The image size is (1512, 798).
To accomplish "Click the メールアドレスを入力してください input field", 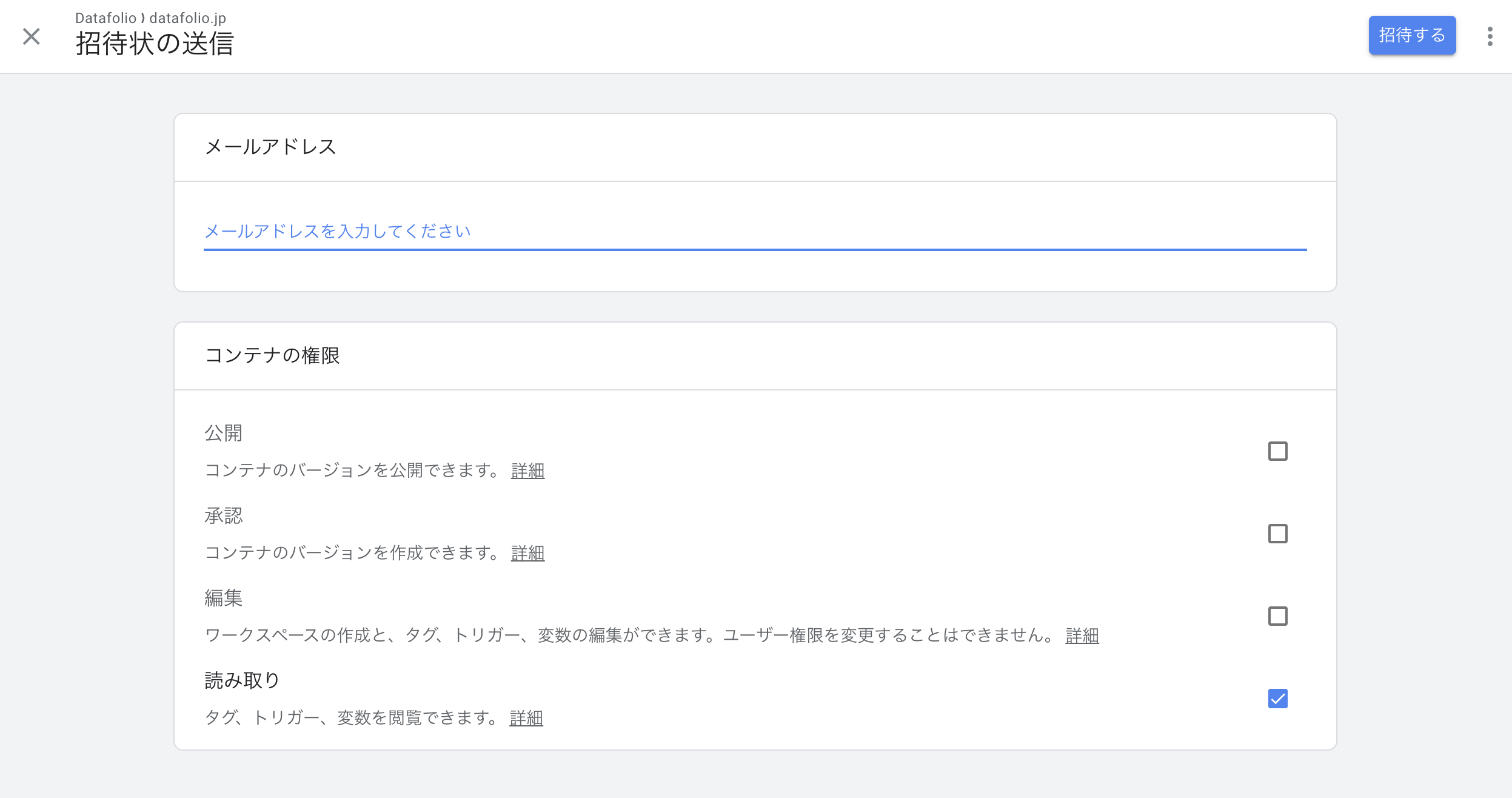I will pos(756,231).
